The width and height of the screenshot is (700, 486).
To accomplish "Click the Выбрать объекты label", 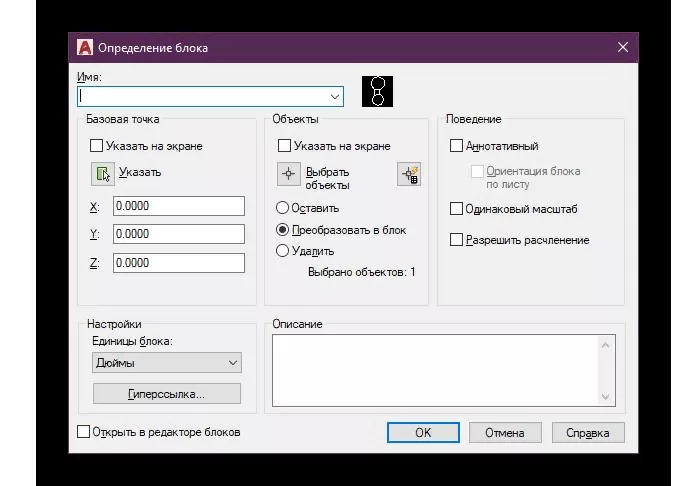I will pos(327,179).
